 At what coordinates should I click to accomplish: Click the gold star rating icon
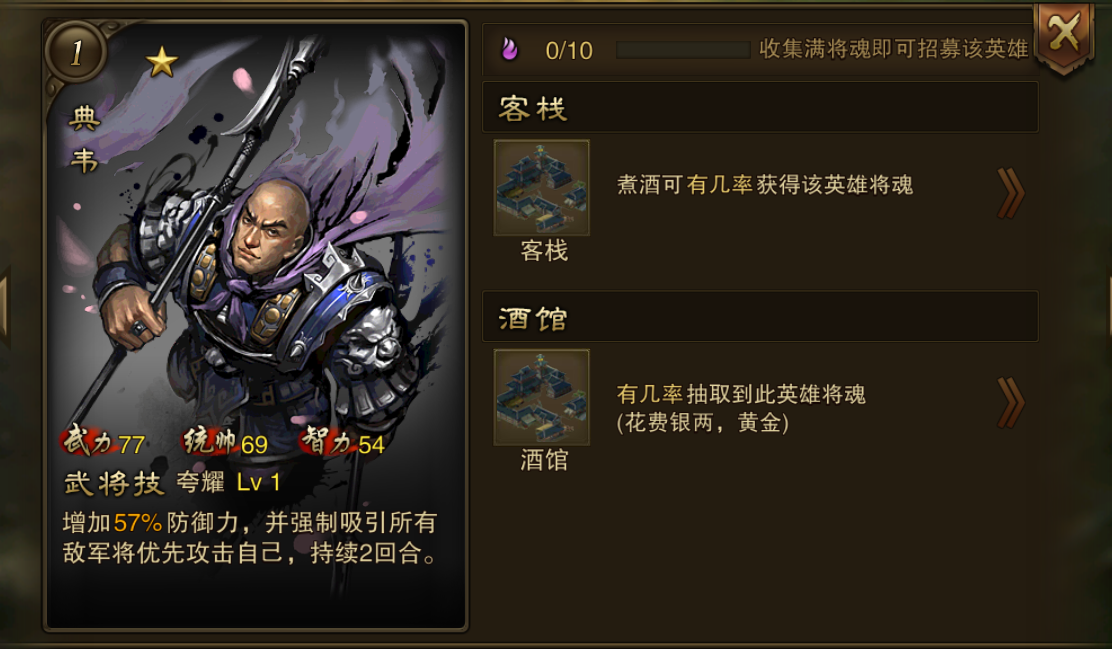click(162, 62)
